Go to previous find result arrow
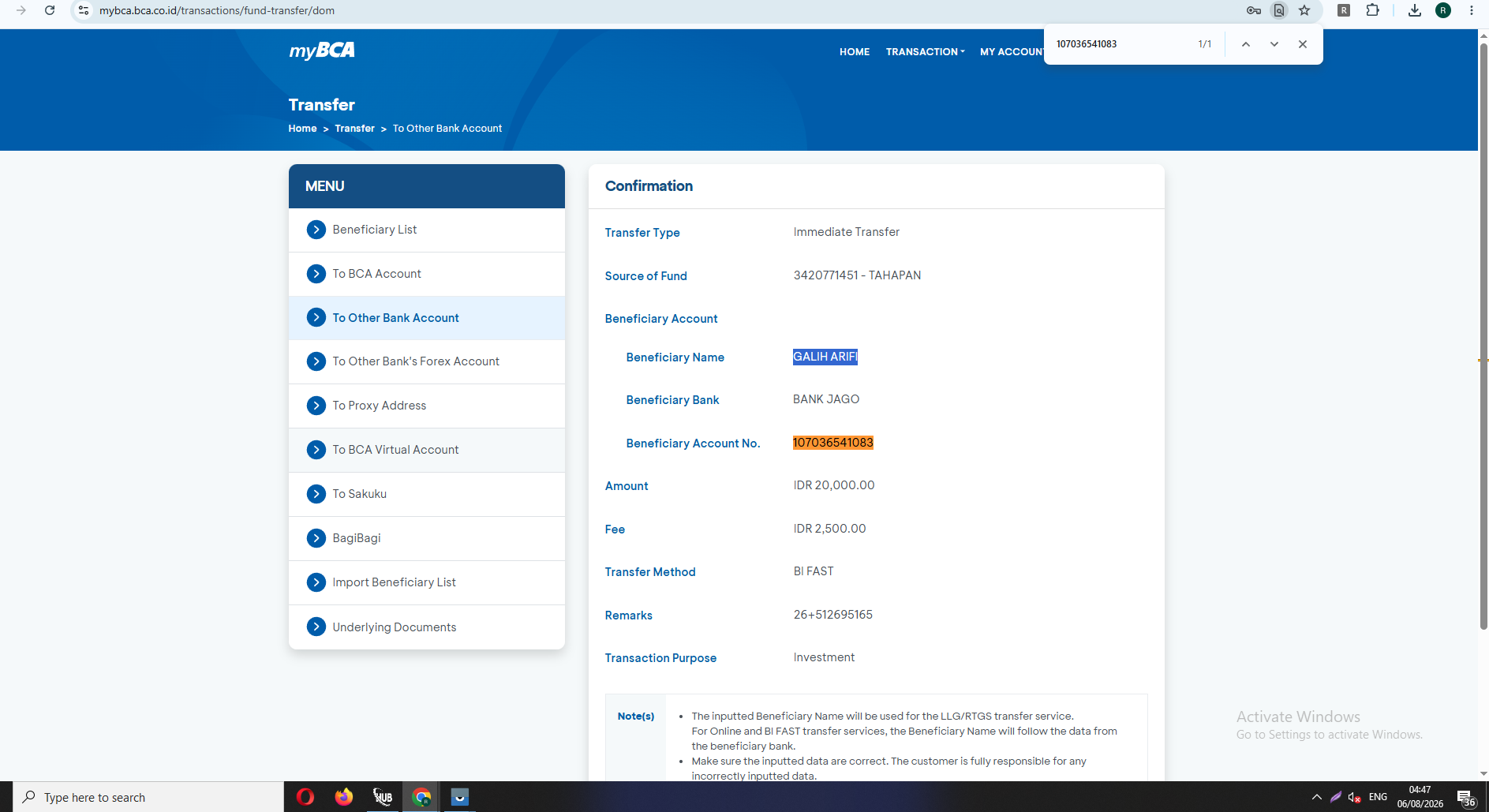1489x812 pixels. [1246, 44]
